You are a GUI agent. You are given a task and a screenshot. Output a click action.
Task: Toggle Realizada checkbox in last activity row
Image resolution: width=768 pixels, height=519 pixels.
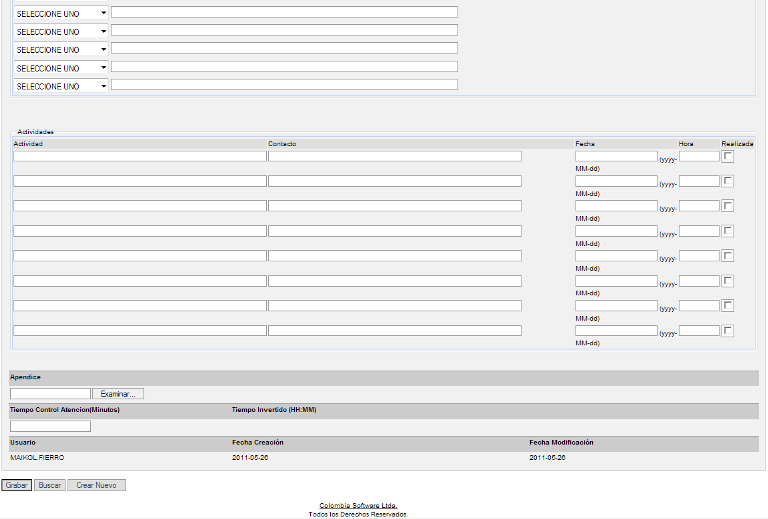click(728, 331)
